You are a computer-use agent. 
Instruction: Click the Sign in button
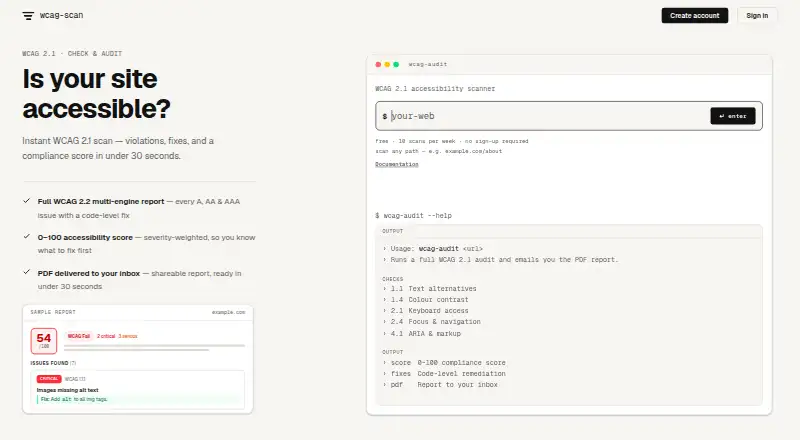click(757, 16)
